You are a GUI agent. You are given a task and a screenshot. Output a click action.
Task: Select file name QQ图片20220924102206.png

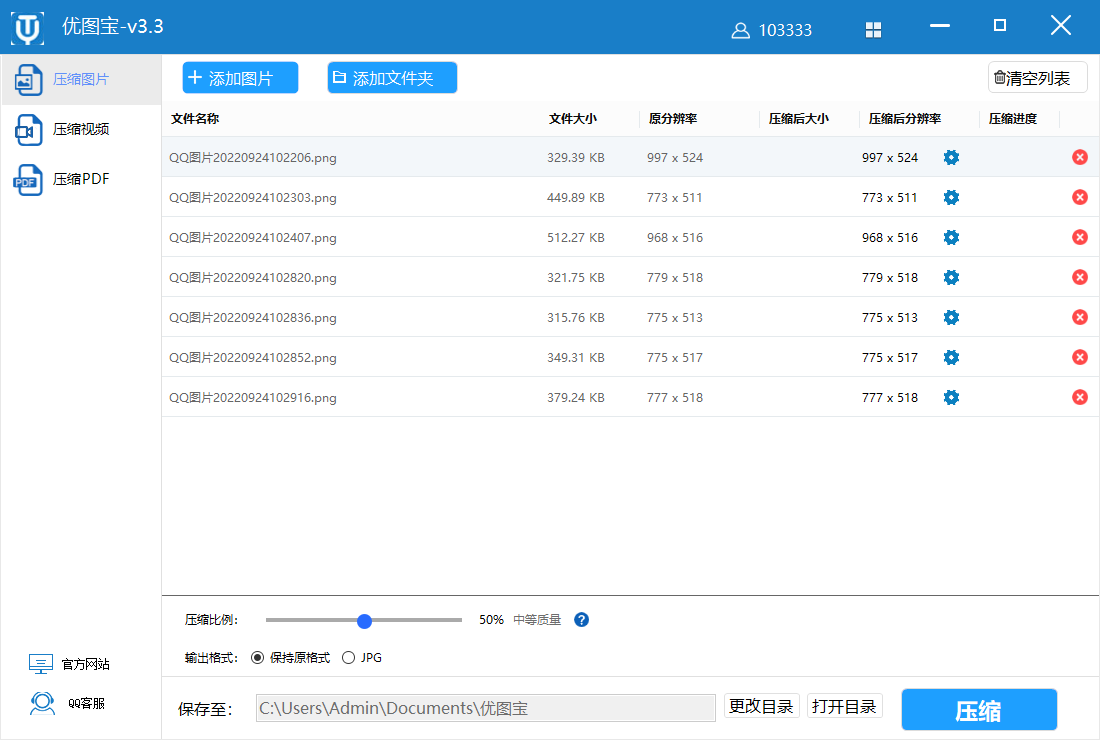[x=253, y=158]
